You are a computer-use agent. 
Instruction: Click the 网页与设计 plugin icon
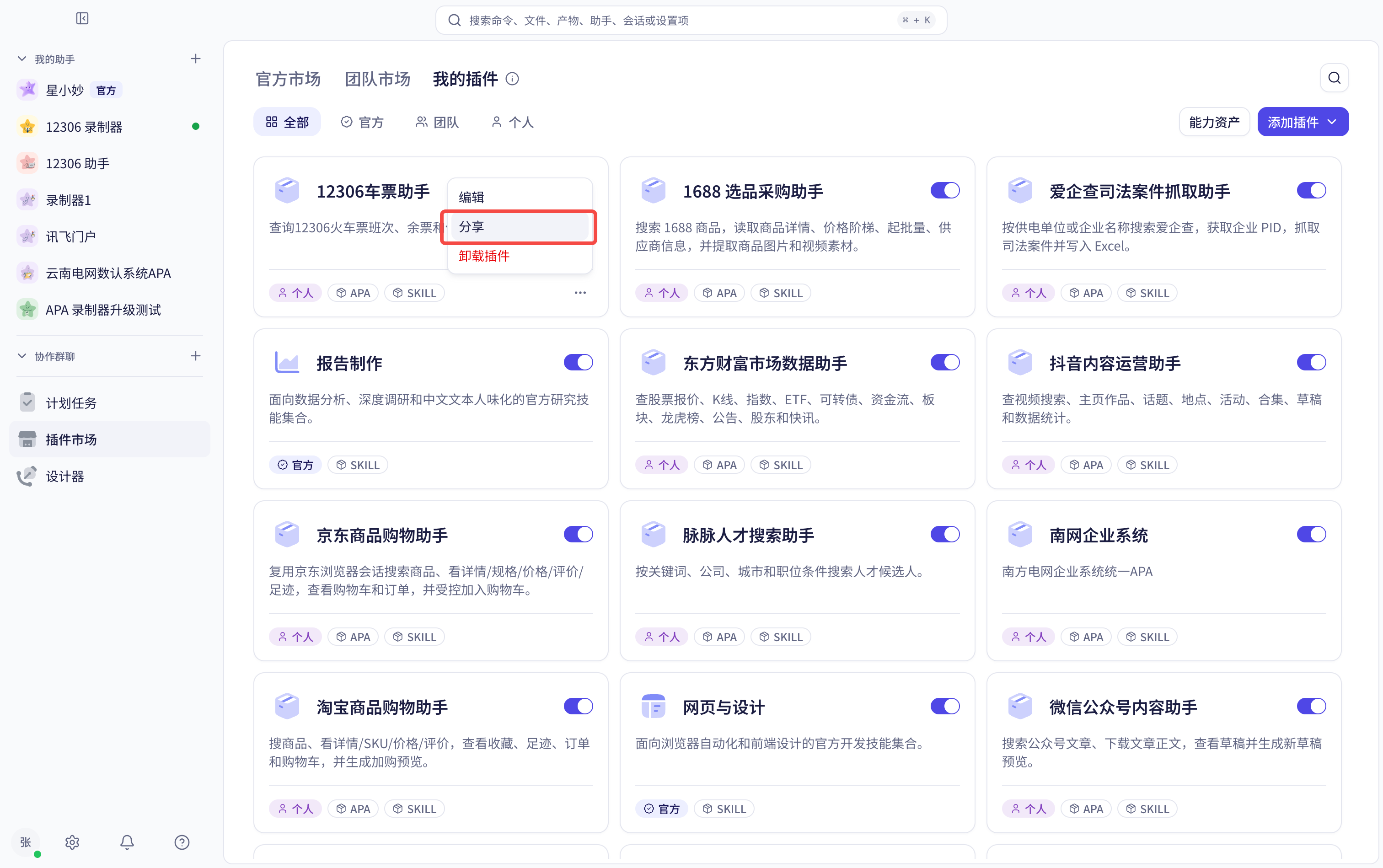coord(653,706)
